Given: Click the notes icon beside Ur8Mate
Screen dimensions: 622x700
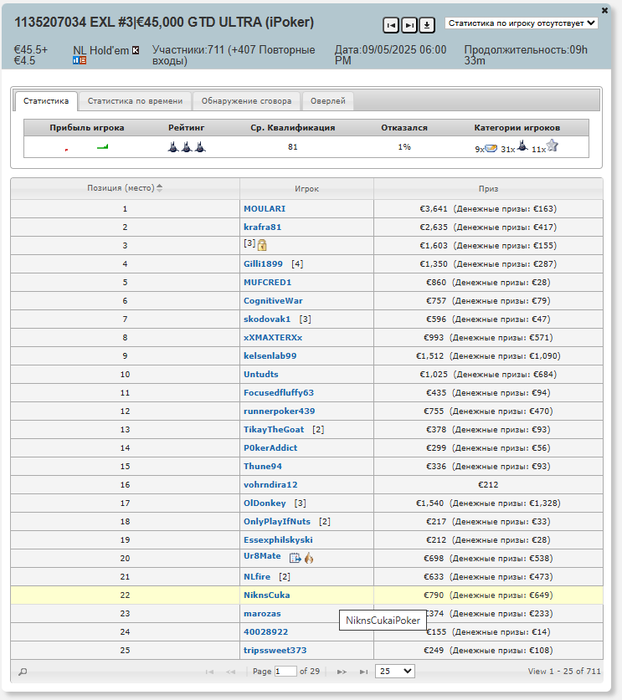Looking at the screenshot, I should pos(295,557).
